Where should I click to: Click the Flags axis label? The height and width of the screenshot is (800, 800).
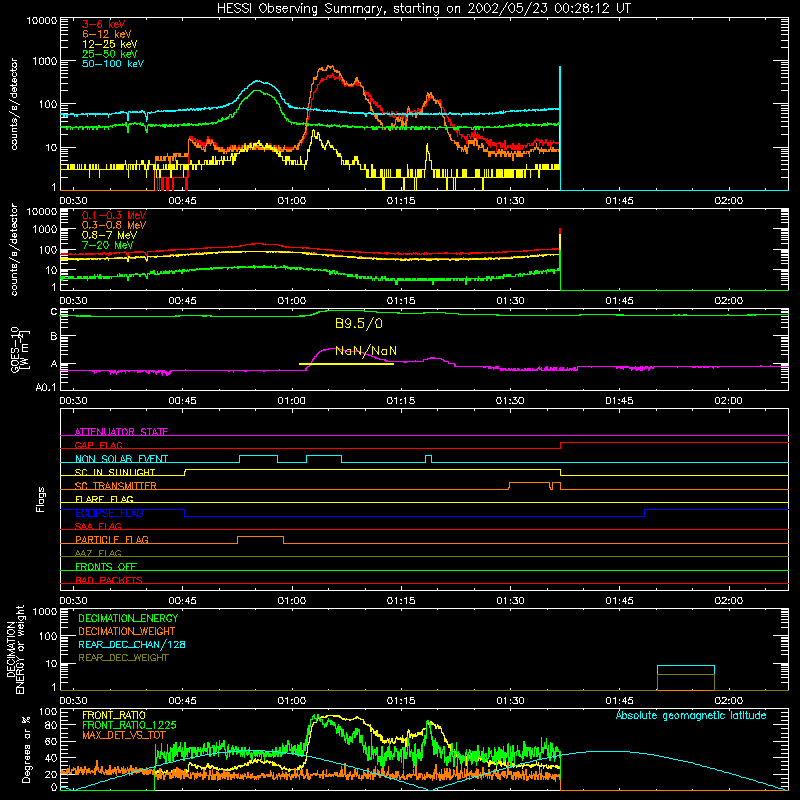point(41,499)
